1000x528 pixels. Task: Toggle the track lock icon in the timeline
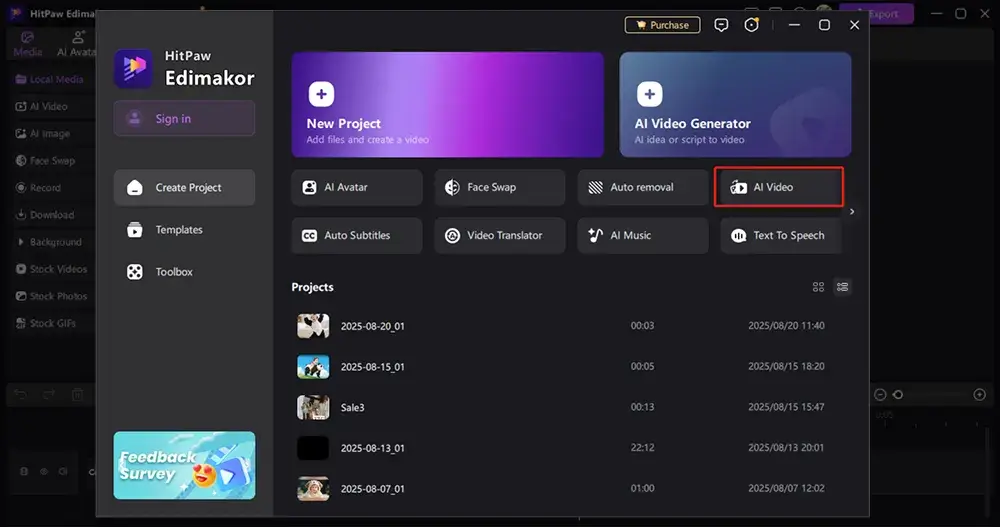[x=24, y=472]
